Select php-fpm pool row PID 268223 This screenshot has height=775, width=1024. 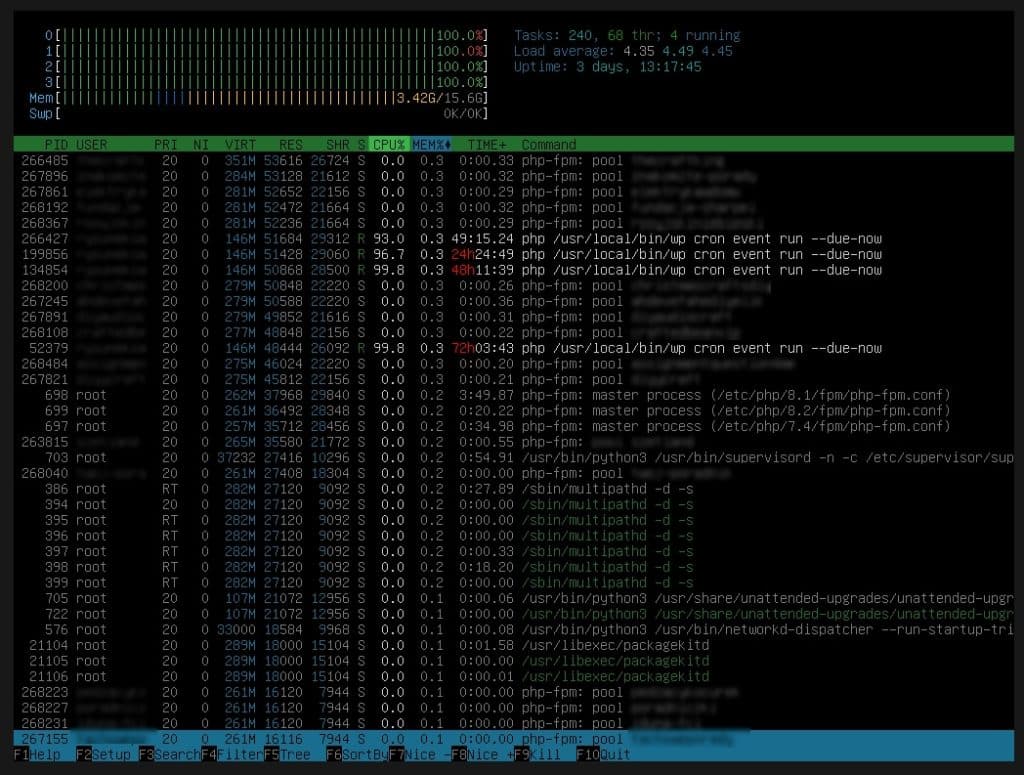513,692
